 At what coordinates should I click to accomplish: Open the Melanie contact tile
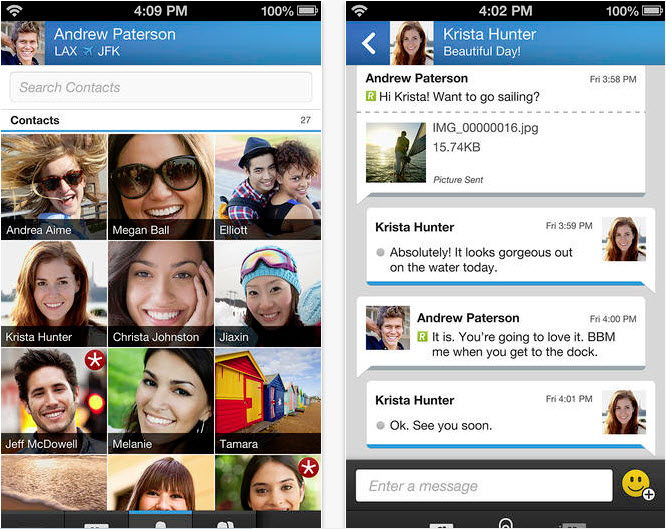(161, 401)
